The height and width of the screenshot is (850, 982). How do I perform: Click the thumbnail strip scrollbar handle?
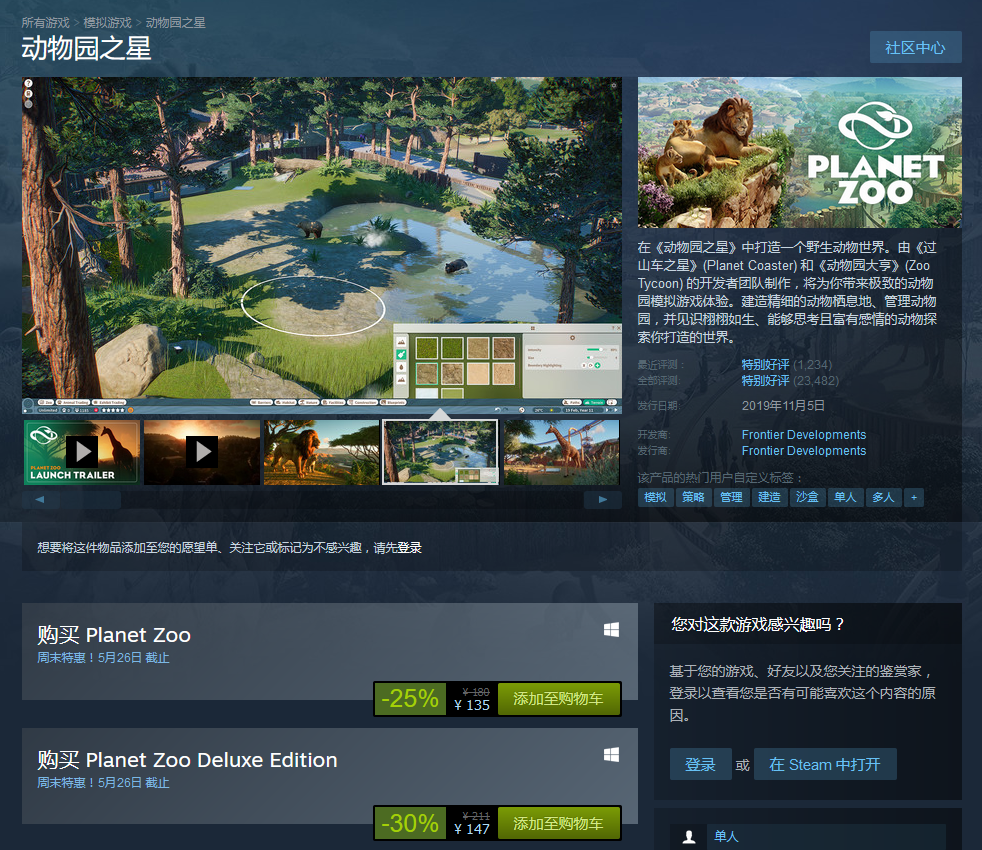click(91, 500)
